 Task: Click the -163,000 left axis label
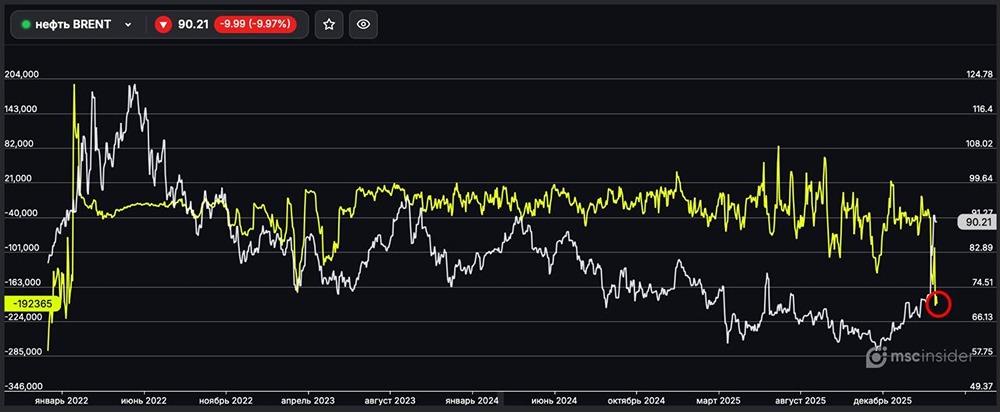click(21, 283)
